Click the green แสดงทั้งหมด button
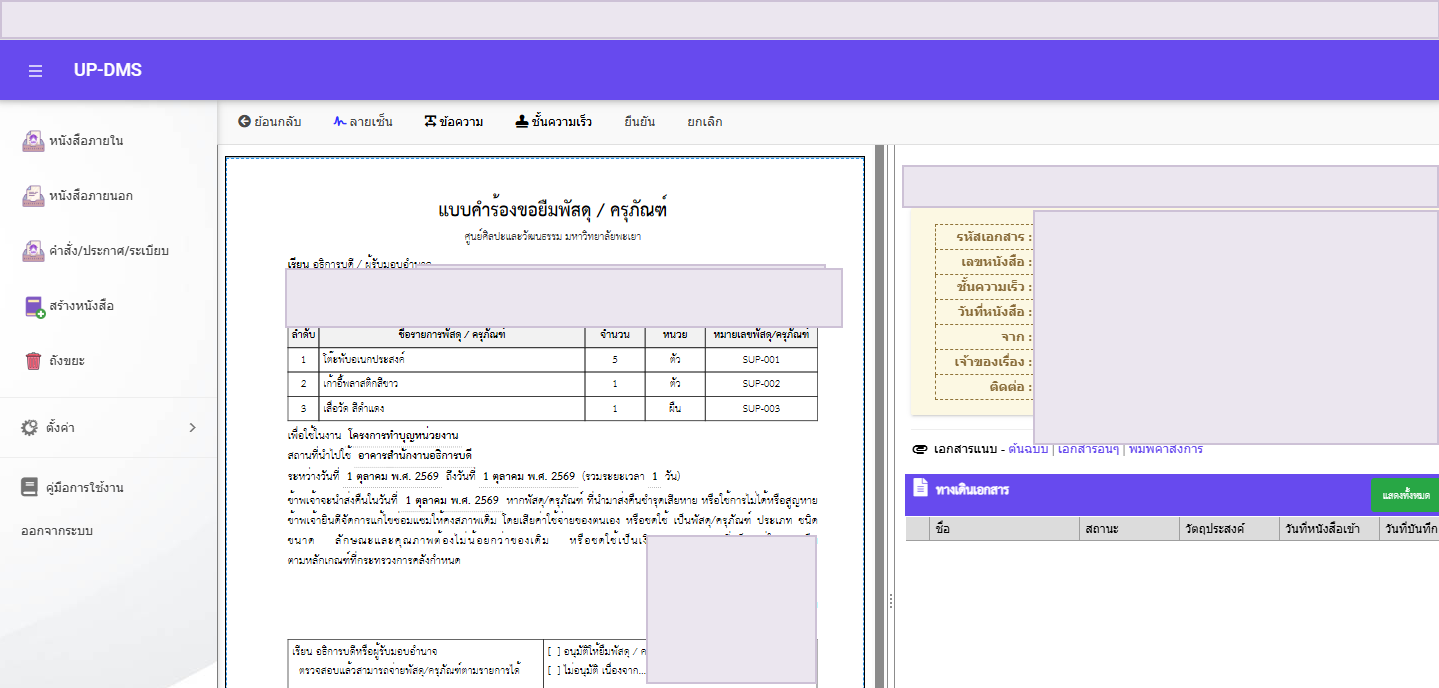1439x688 pixels. point(1405,496)
